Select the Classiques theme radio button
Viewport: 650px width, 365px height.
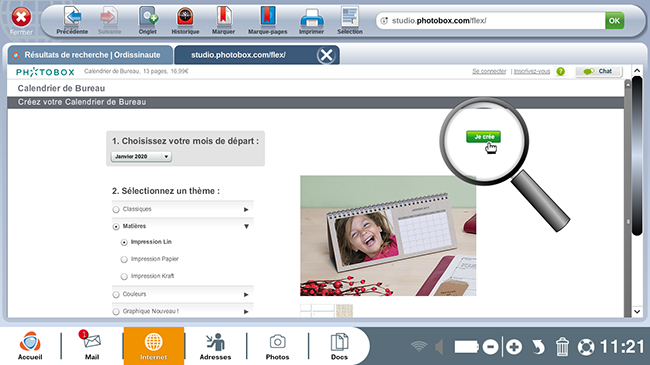coord(116,209)
